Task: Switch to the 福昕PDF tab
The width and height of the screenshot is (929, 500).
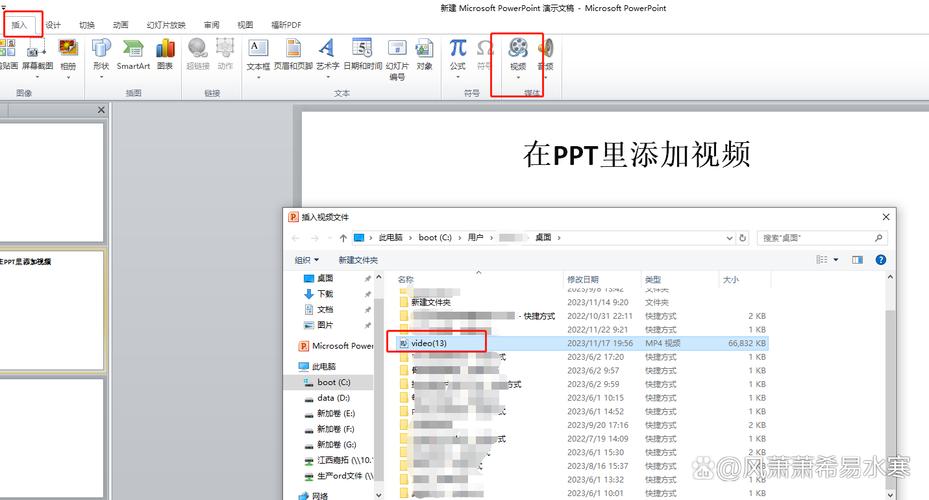Action: pyautogui.click(x=286, y=25)
